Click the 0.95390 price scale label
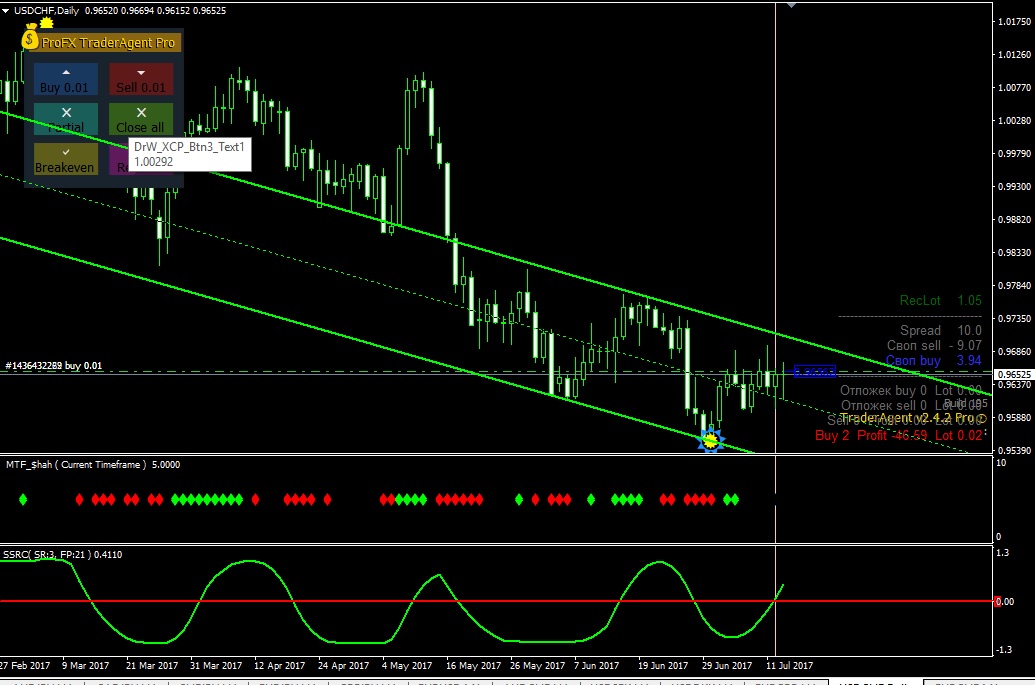Viewport: 1035px width, 685px height. 1015,451
